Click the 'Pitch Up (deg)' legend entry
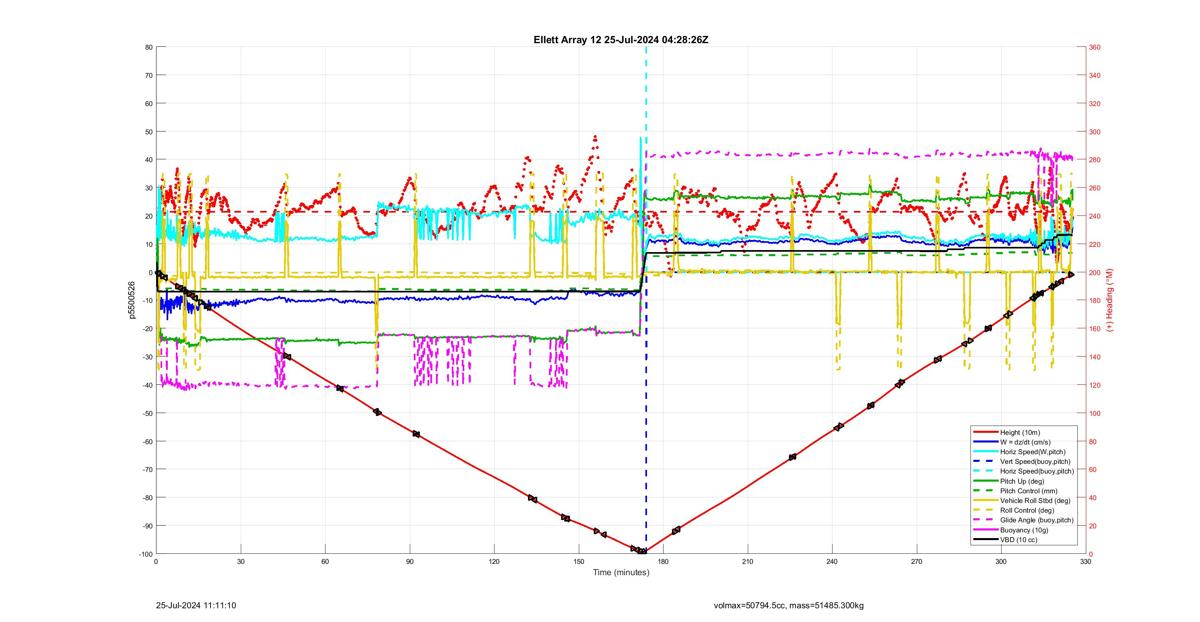The width and height of the screenshot is (1200, 622). tap(1024, 481)
